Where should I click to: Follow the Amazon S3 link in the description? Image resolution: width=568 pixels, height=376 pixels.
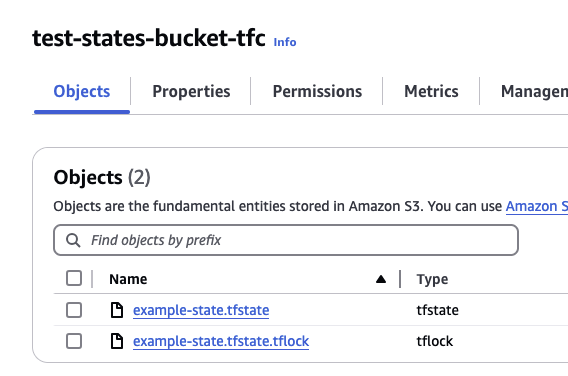[x=537, y=206]
